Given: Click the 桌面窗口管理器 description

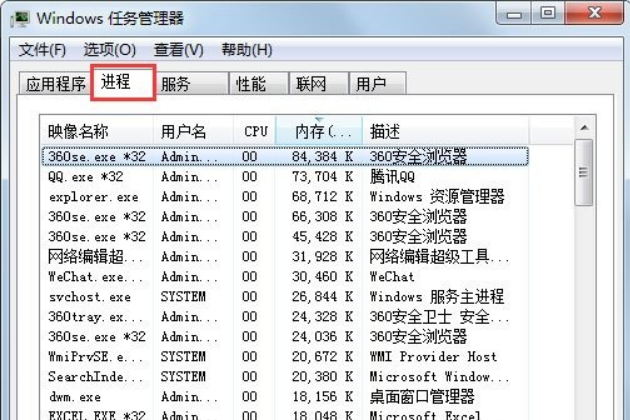Looking at the screenshot, I should click(422, 397).
